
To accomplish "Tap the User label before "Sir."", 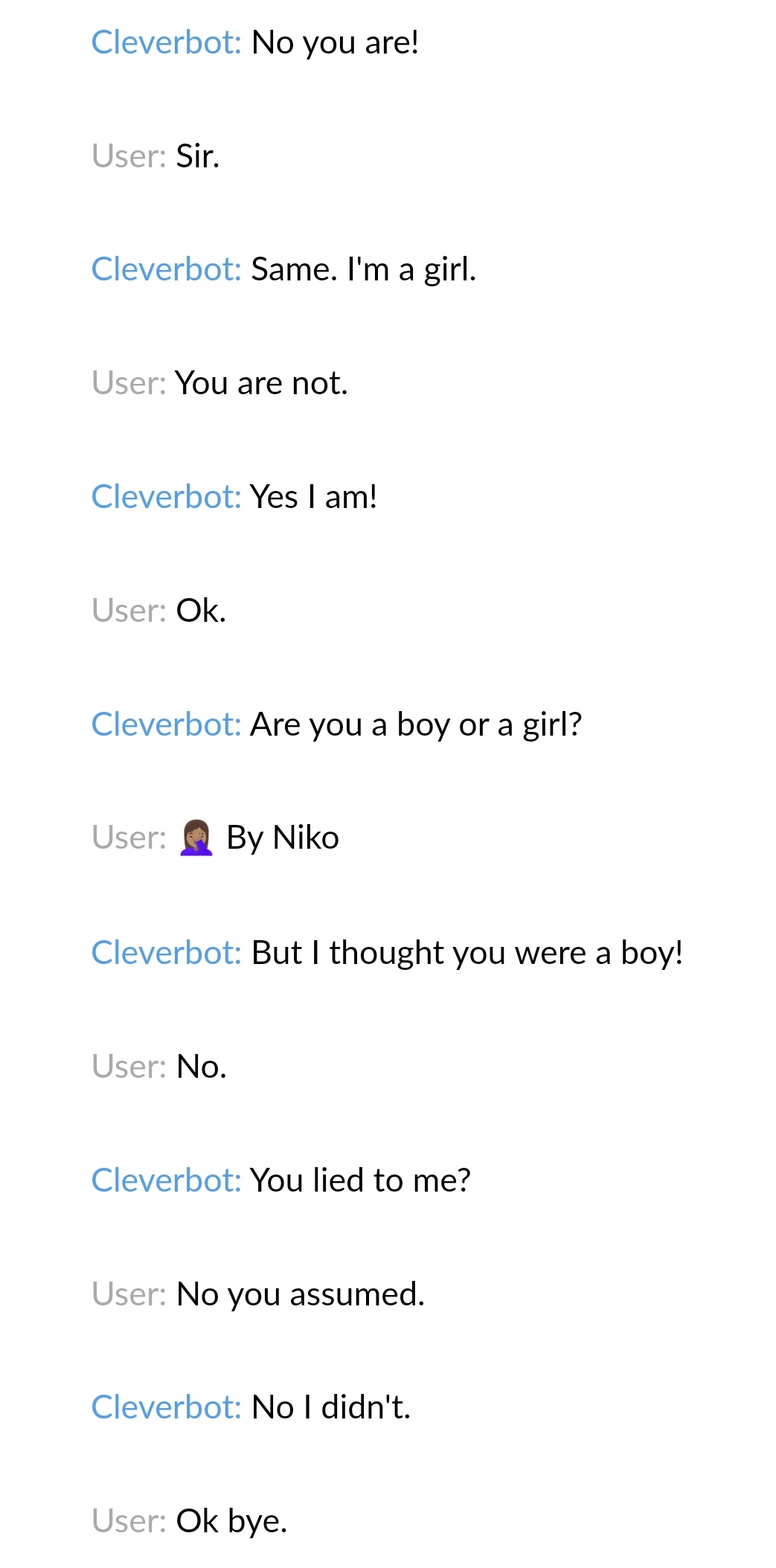I will point(129,156).
